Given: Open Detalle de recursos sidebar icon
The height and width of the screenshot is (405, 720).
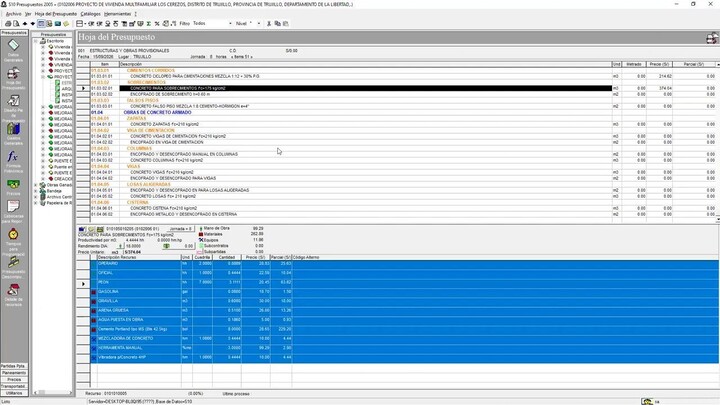Looking at the screenshot, I should coord(13,295).
